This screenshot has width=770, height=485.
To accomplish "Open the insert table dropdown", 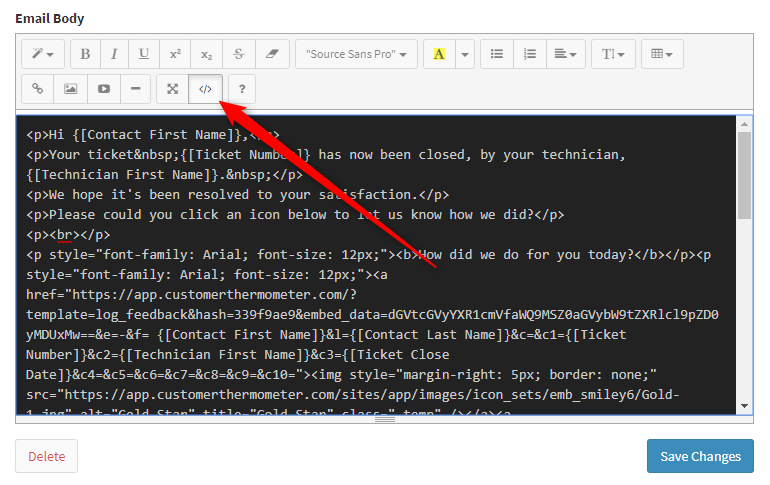I will (x=662, y=54).
